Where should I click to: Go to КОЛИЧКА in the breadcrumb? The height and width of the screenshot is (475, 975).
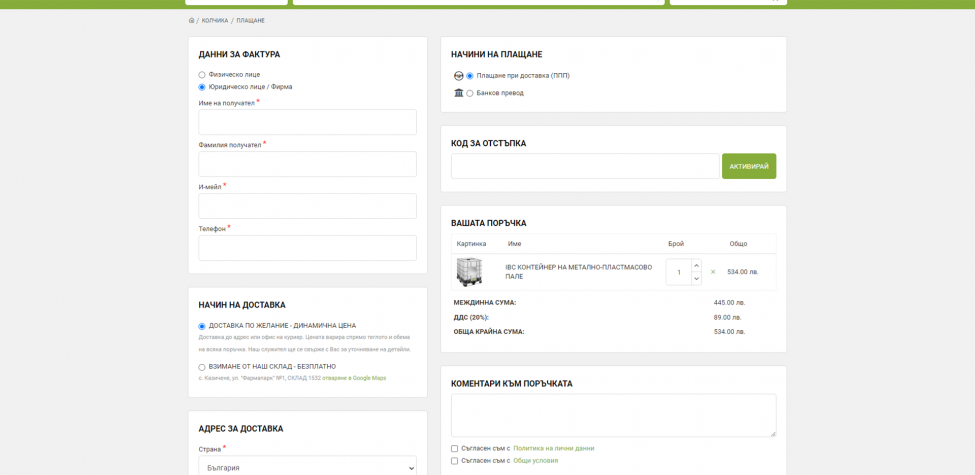point(215,21)
